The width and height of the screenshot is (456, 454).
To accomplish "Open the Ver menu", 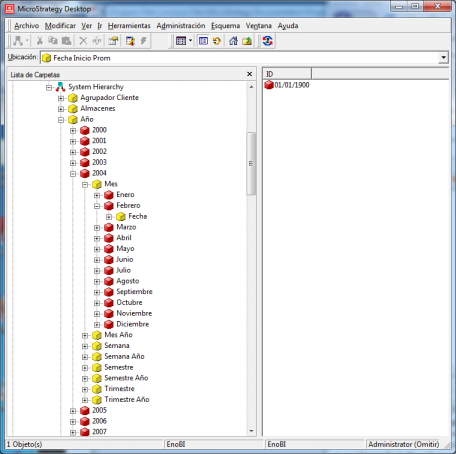I will pos(87,26).
